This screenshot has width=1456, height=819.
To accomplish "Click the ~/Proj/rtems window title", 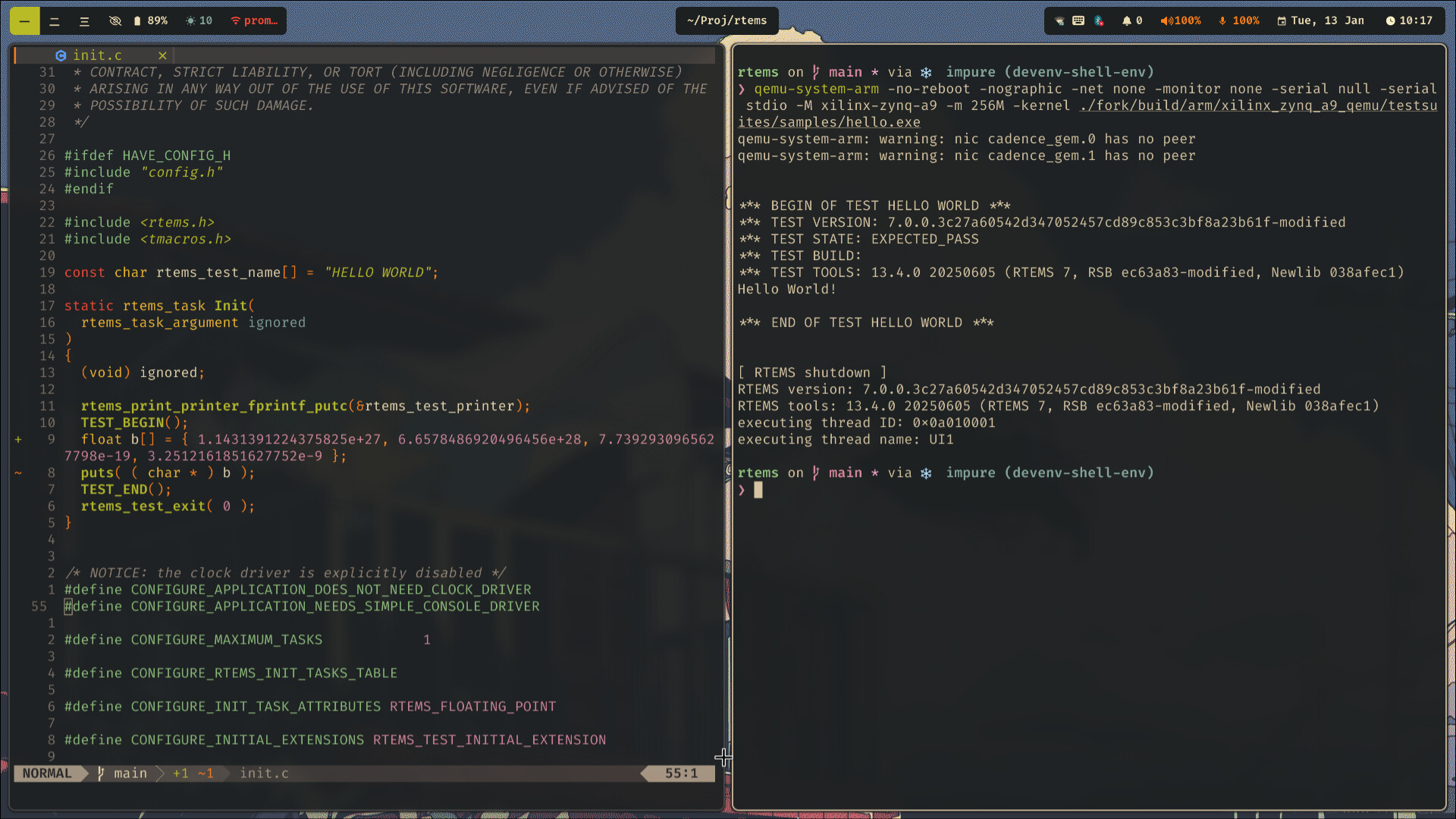I will [x=726, y=20].
